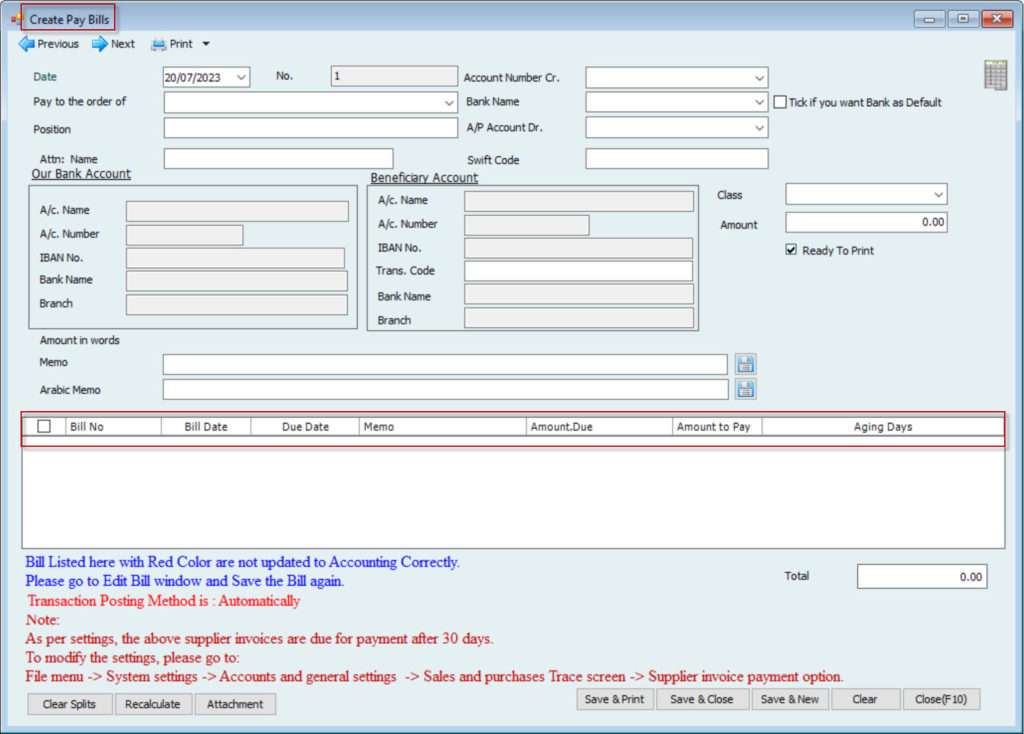Viewport: 1024px width, 734px height.
Task: Click into the Swift Code input field
Action: (676, 159)
